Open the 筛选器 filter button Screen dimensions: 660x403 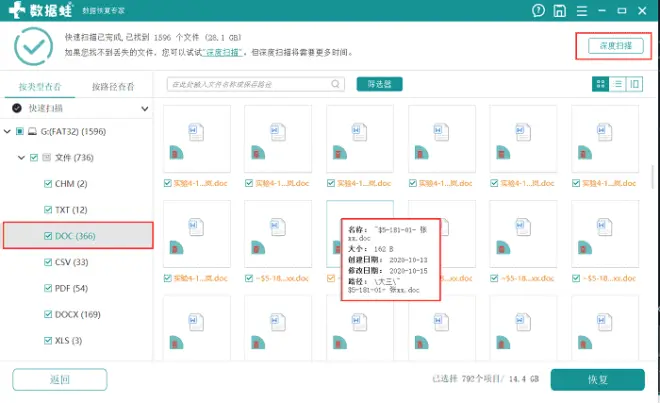[379, 84]
